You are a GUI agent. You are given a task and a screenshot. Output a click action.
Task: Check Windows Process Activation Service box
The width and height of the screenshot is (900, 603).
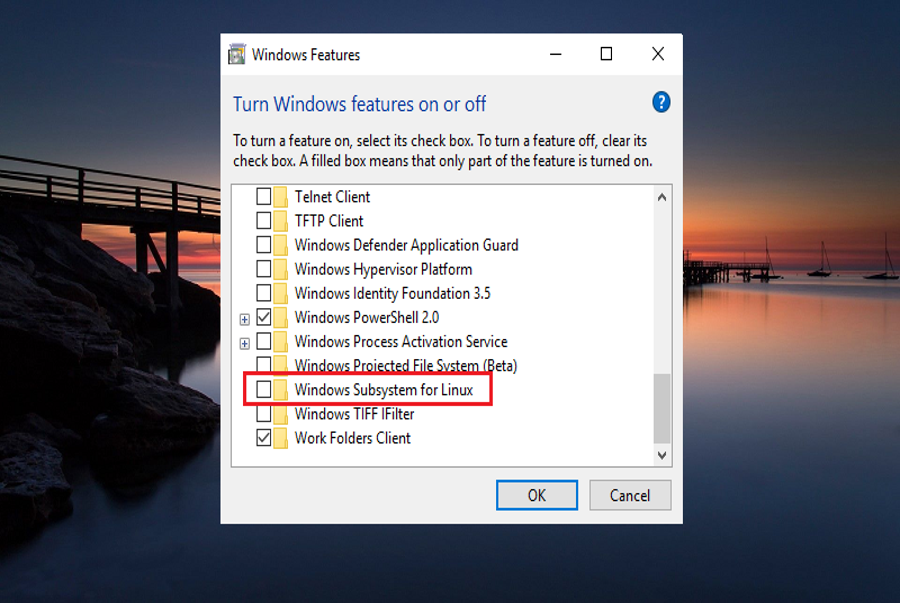[263, 341]
